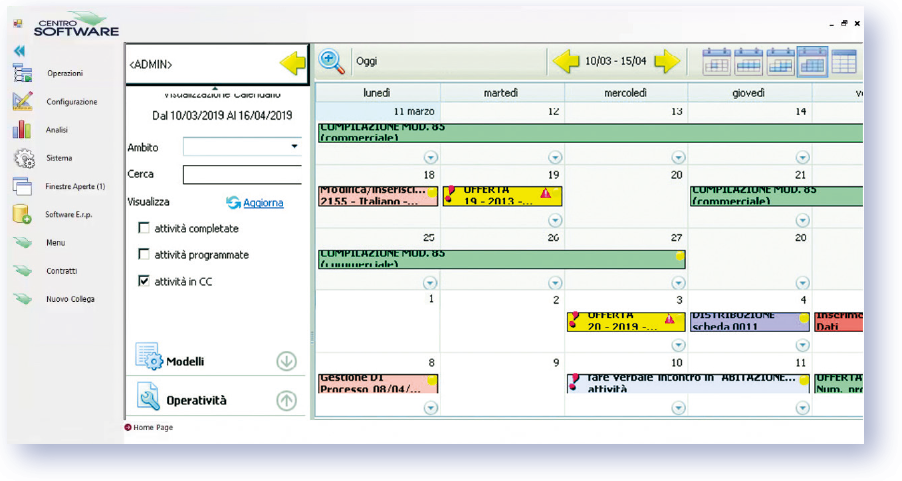Go to previous period with left yellow arrow
Viewport: 902px width, 481px height.
coord(566,62)
